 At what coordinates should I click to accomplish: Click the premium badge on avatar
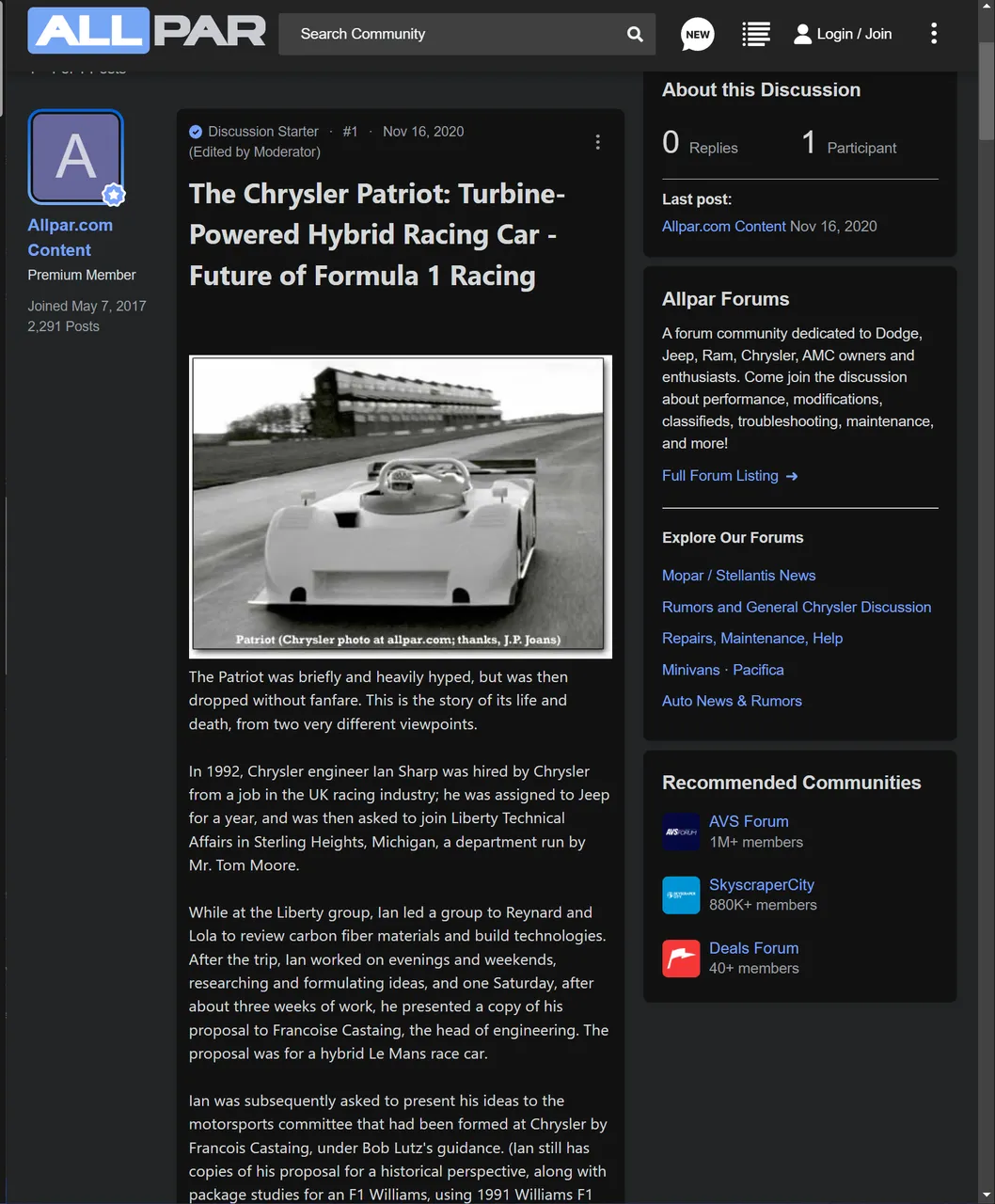(114, 195)
